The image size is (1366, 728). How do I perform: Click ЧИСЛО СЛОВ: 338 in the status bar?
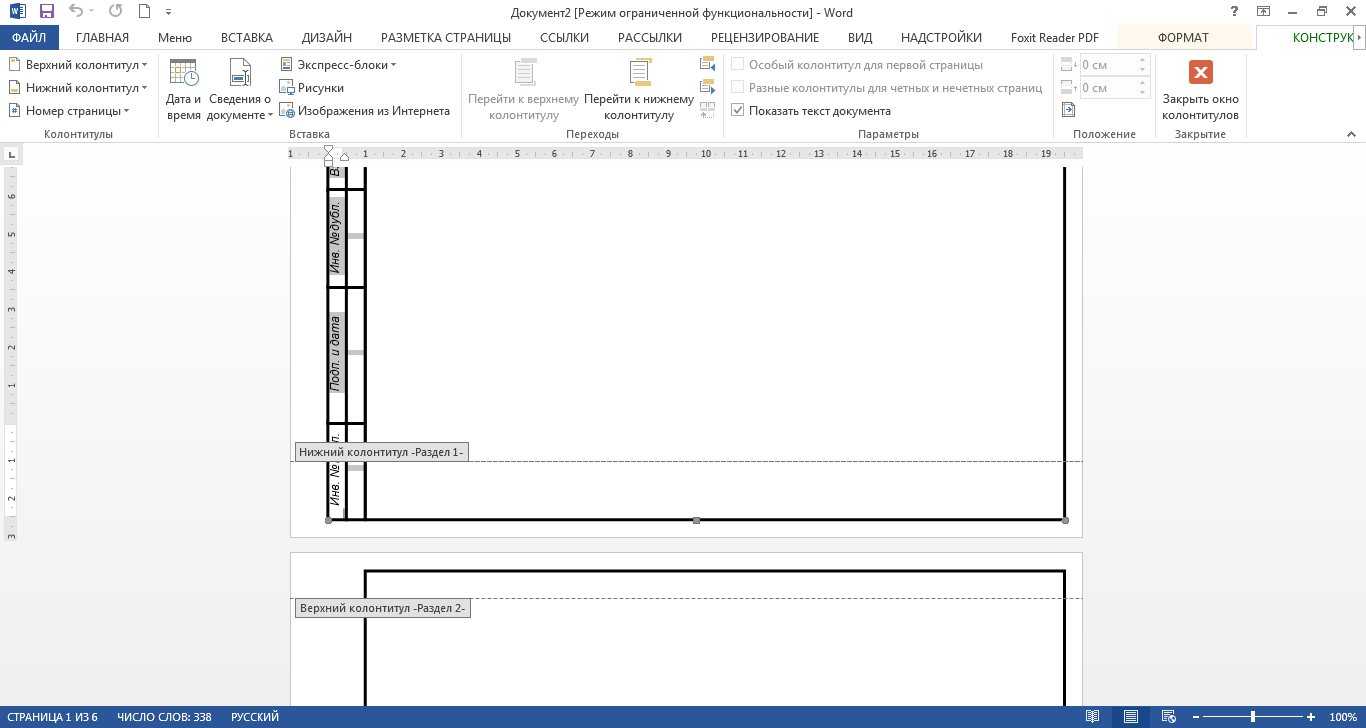click(x=164, y=717)
